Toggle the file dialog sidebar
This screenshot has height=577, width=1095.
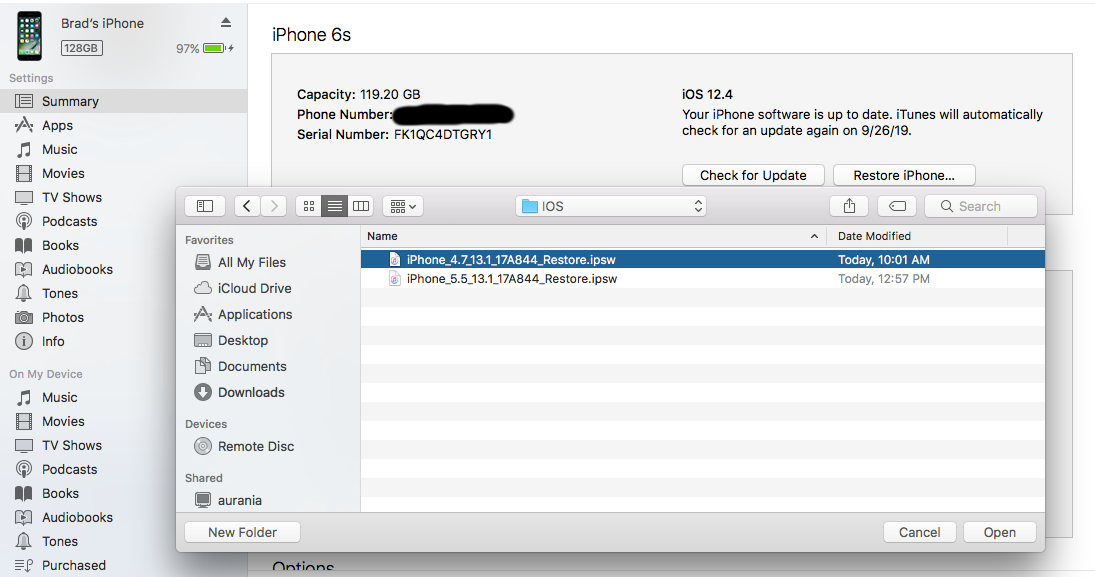point(205,206)
